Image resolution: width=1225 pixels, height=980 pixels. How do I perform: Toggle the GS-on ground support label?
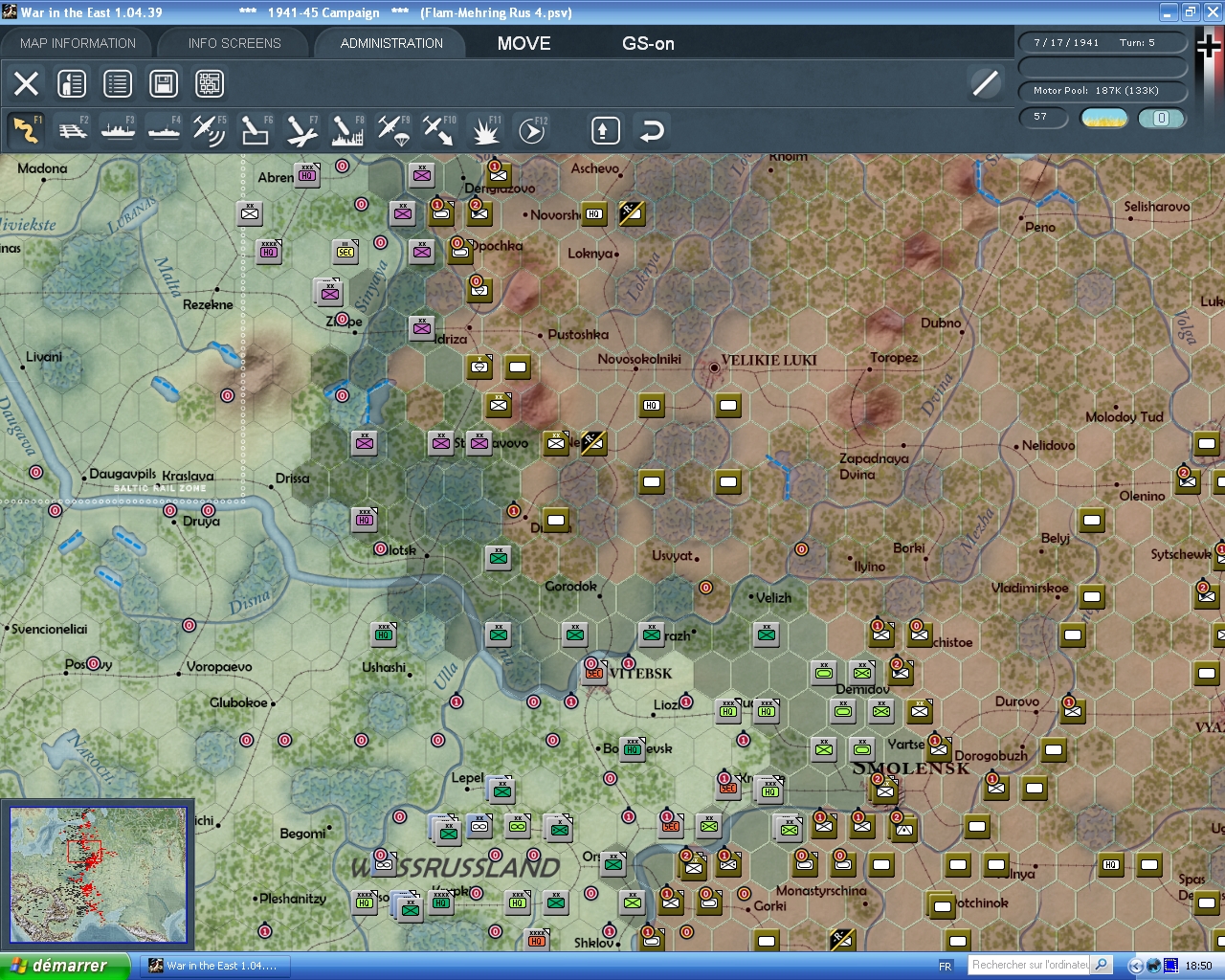tap(648, 43)
